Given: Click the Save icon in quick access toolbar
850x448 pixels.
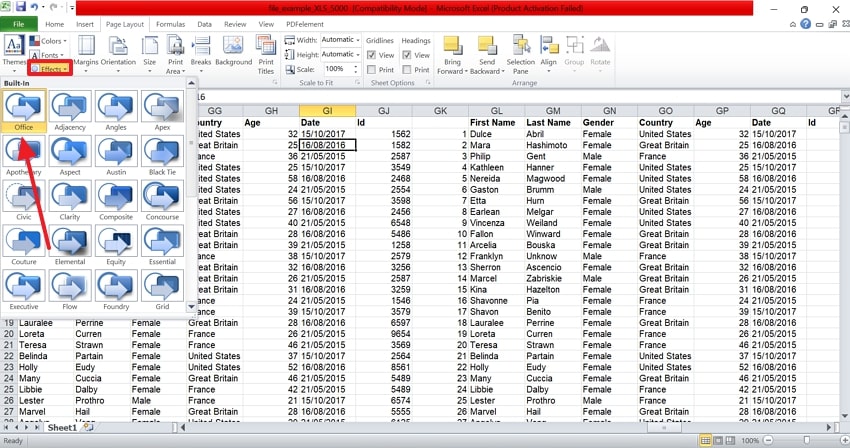Looking at the screenshot, I should 21,8.
